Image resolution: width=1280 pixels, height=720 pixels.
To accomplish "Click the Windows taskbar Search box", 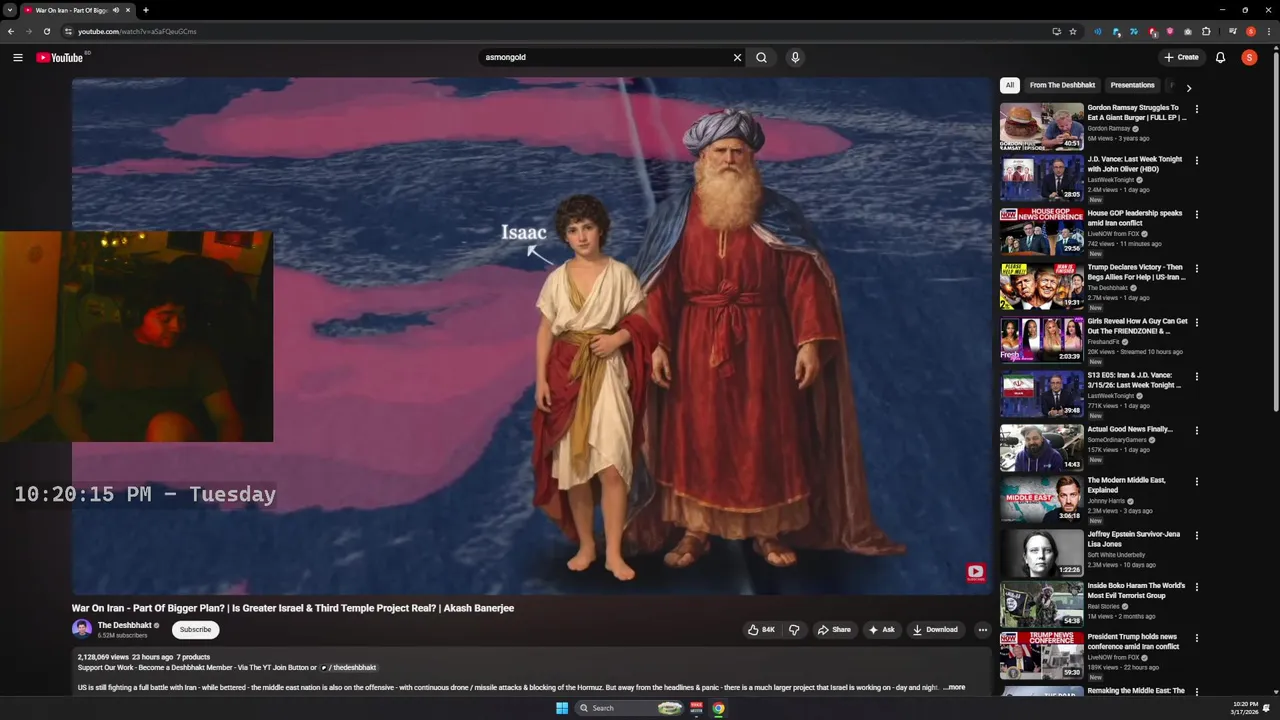I will click(x=630, y=708).
